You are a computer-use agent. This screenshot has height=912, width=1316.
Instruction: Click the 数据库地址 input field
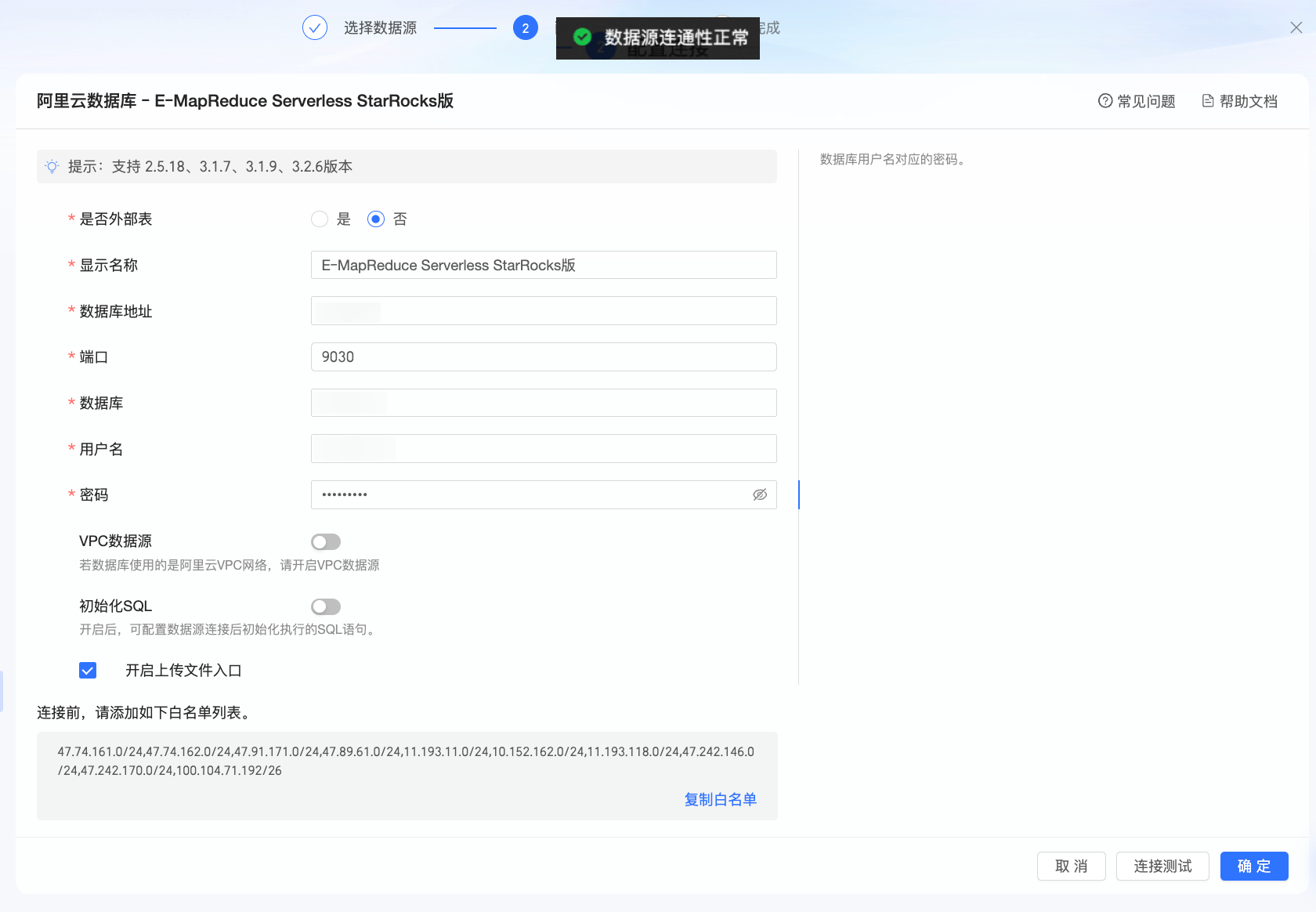coord(544,311)
